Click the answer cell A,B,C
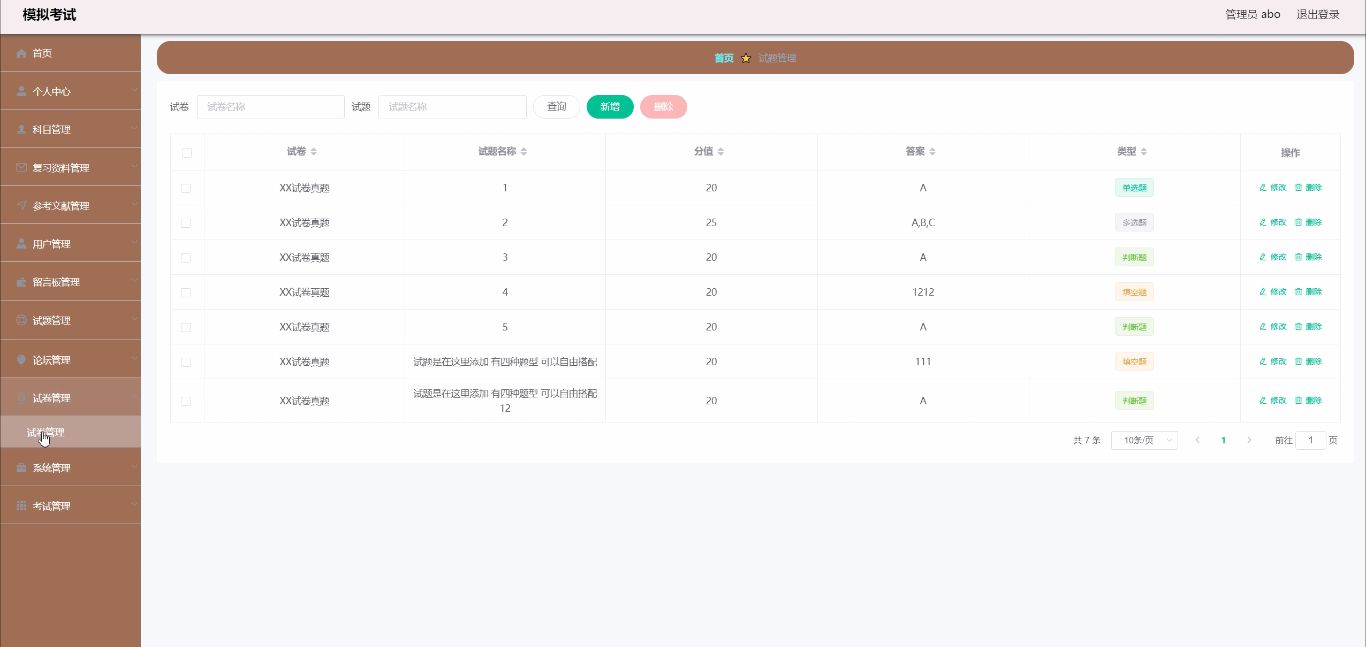This screenshot has height=647, width=1366. coord(923,223)
